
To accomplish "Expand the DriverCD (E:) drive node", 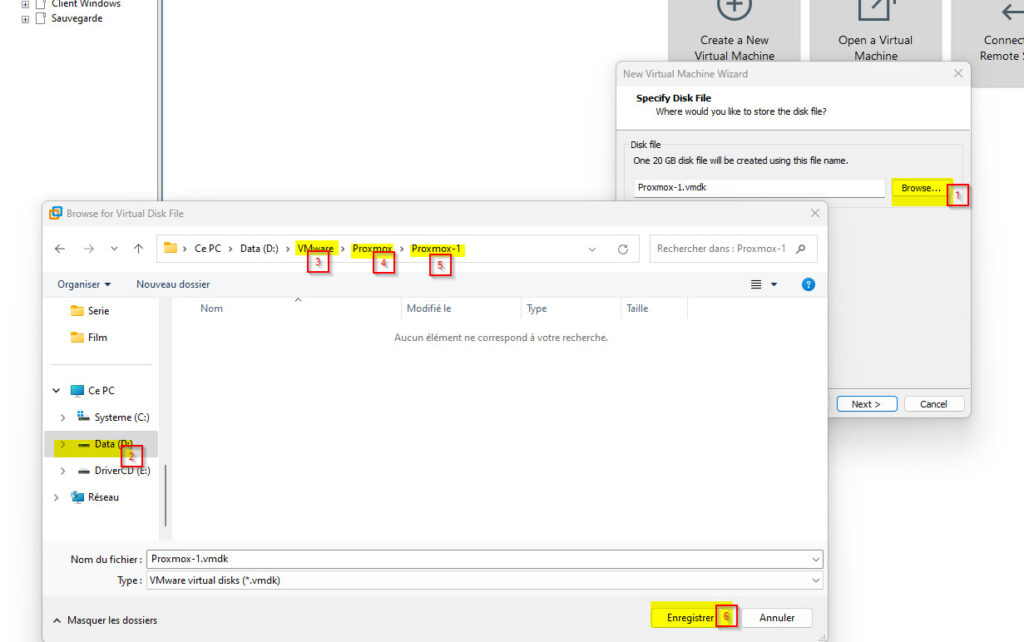I will point(63,471).
